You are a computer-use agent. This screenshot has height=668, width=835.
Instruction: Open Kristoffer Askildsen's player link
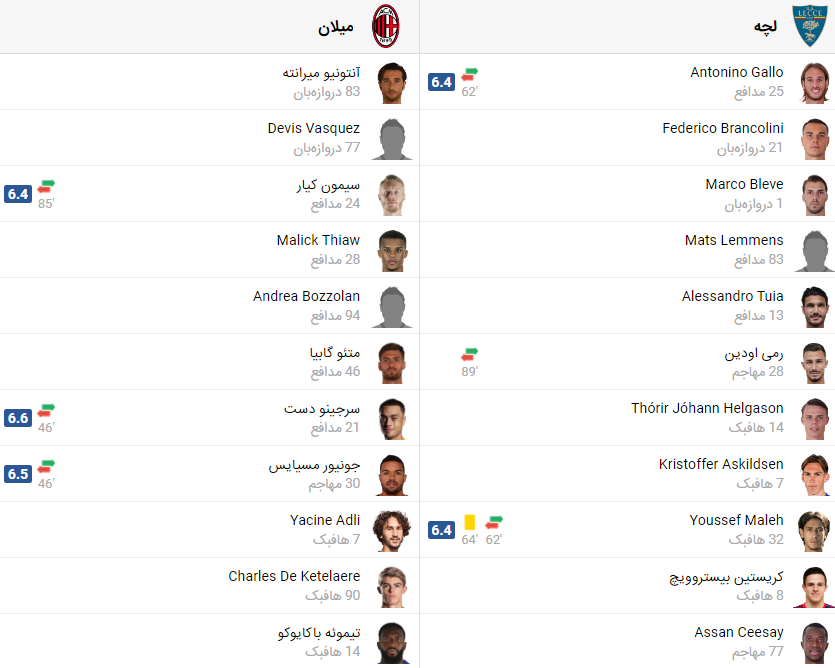tap(721, 464)
